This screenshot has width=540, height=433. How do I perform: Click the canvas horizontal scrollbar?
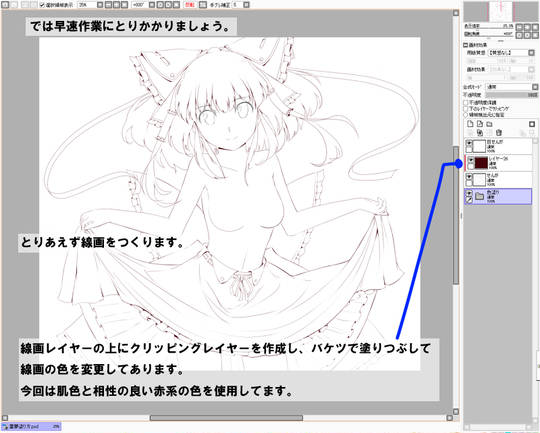pos(226,418)
